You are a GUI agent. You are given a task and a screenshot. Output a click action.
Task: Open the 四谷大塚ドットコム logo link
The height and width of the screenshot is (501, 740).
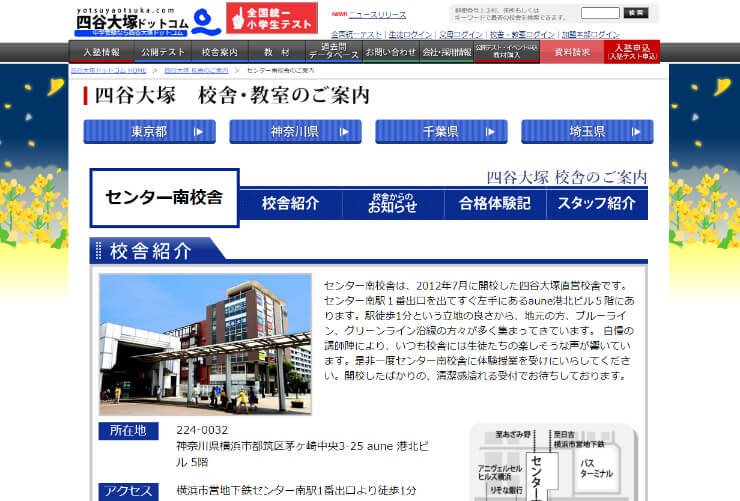click(148, 22)
